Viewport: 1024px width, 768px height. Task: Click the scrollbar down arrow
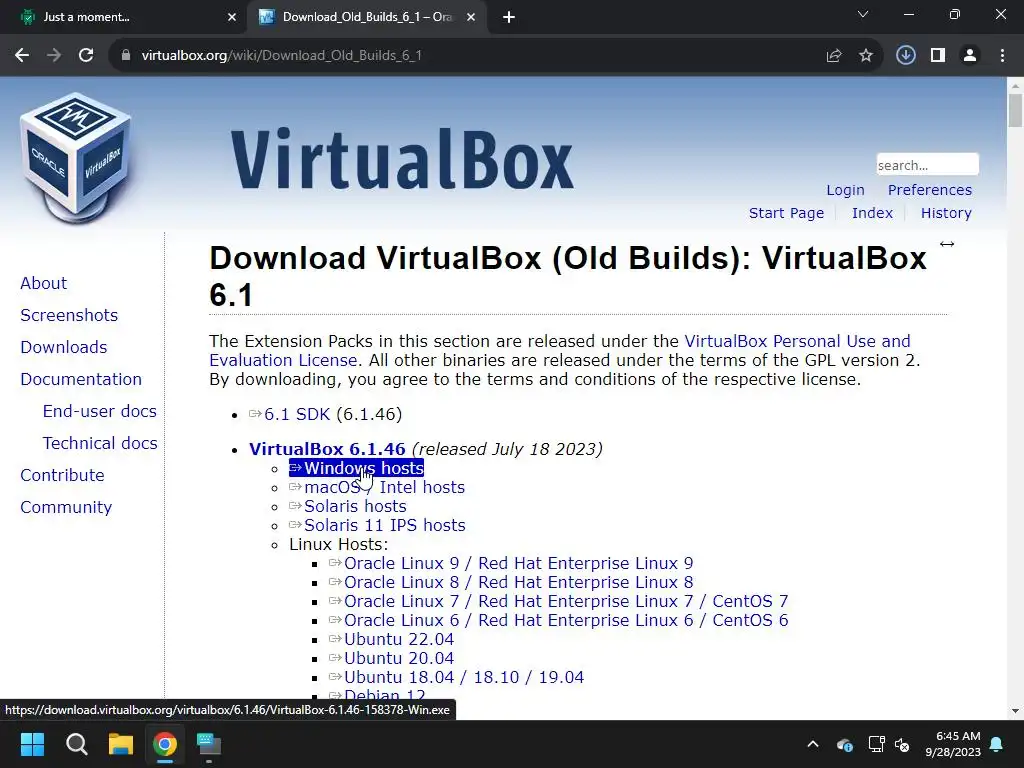[x=1015, y=711]
